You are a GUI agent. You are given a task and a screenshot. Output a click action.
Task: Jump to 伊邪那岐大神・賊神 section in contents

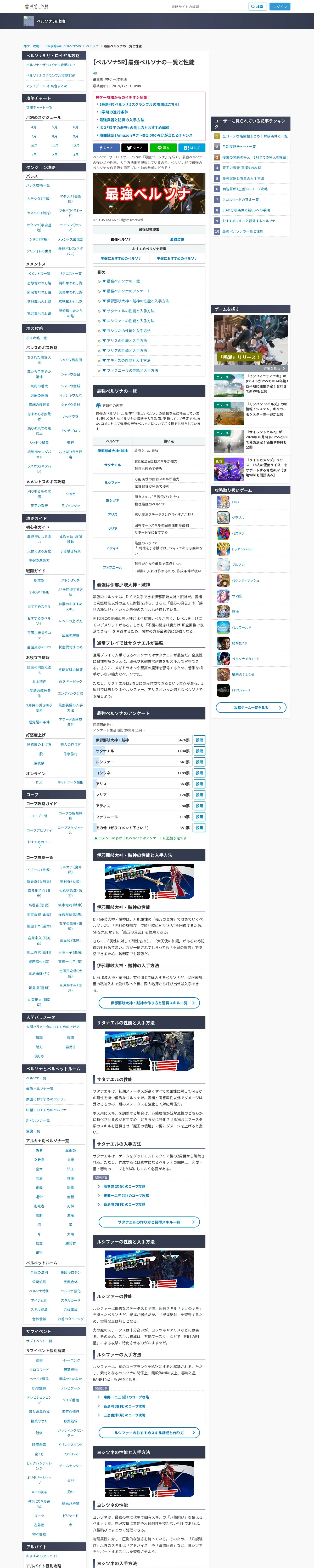136,301
